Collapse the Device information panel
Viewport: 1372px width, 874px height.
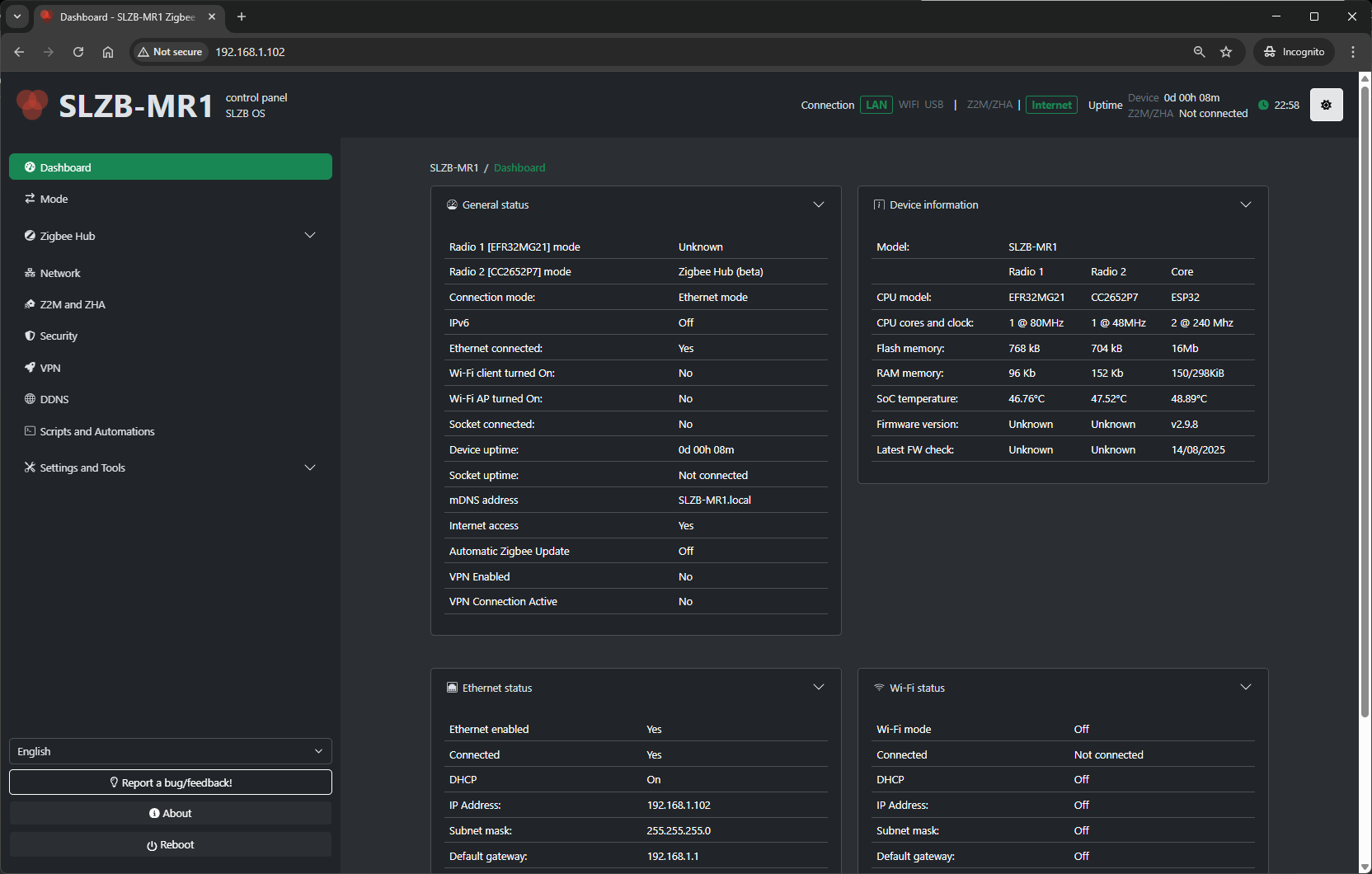1245,204
